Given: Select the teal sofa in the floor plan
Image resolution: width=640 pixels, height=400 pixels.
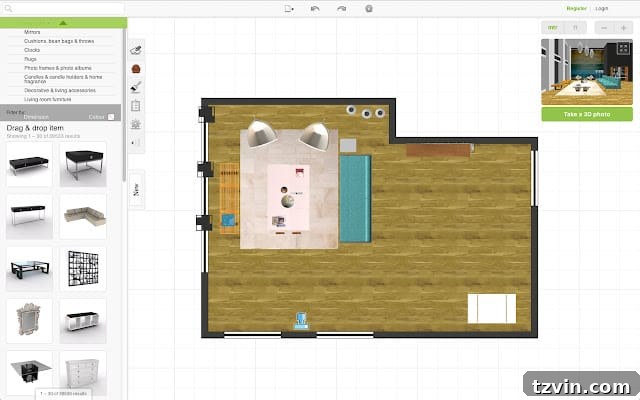Looking at the screenshot, I should tap(355, 199).
